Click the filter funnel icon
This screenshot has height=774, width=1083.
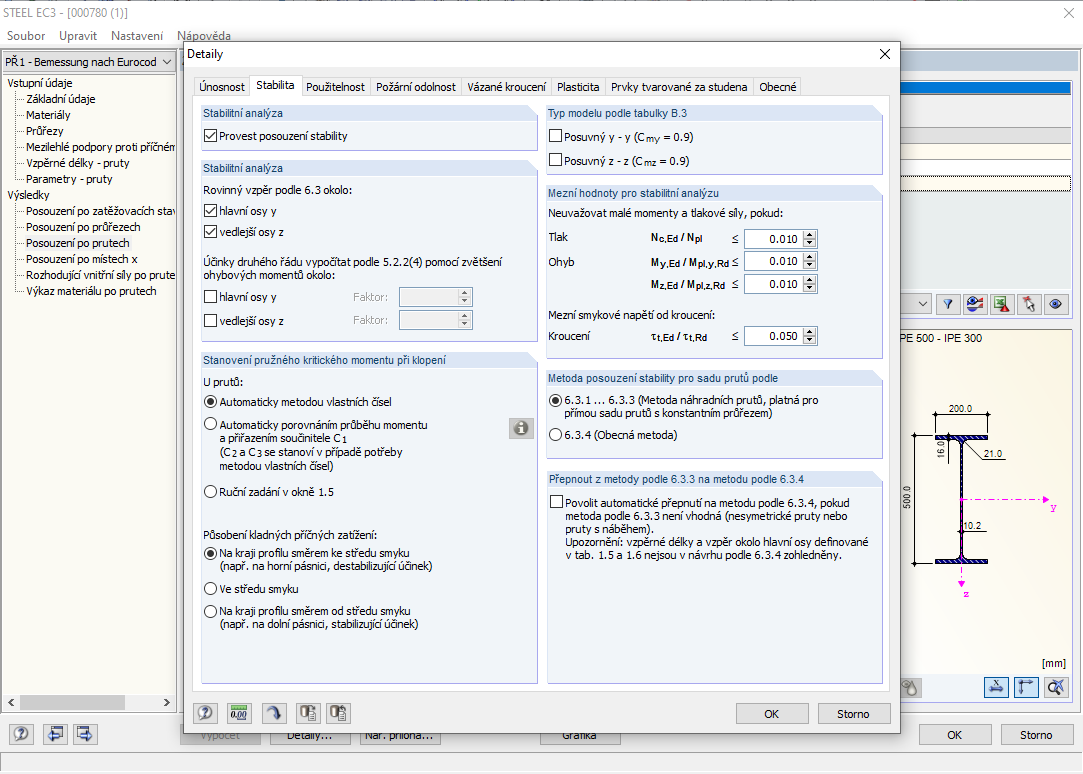(x=948, y=304)
